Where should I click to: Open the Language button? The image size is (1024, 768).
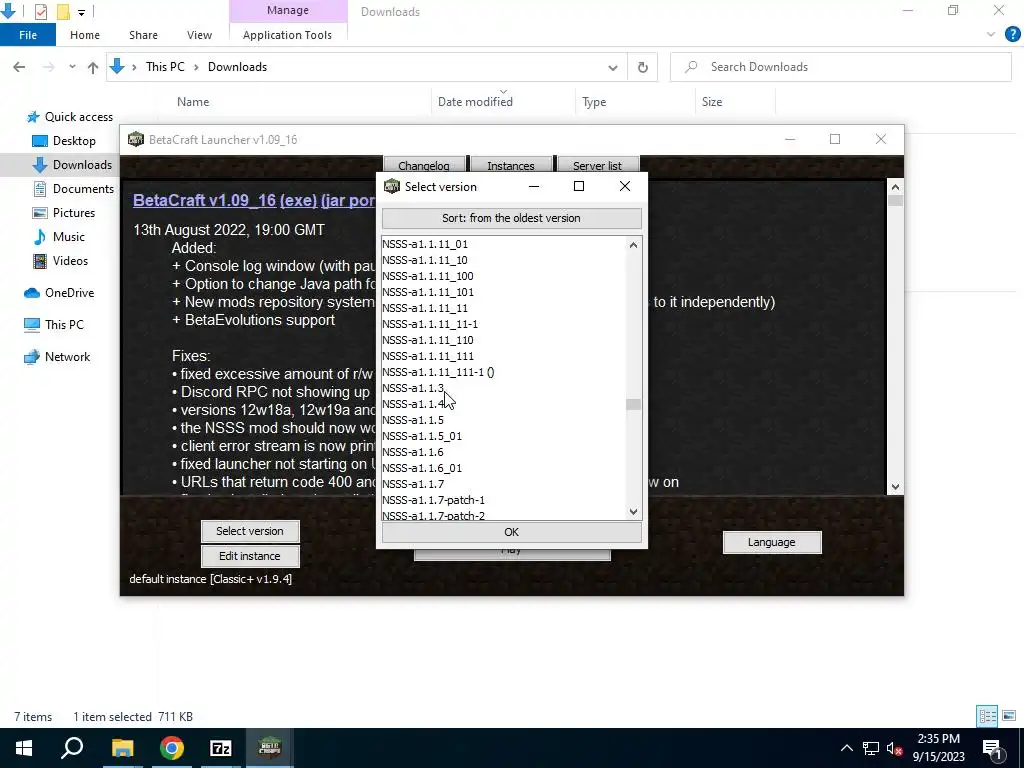[x=772, y=542]
